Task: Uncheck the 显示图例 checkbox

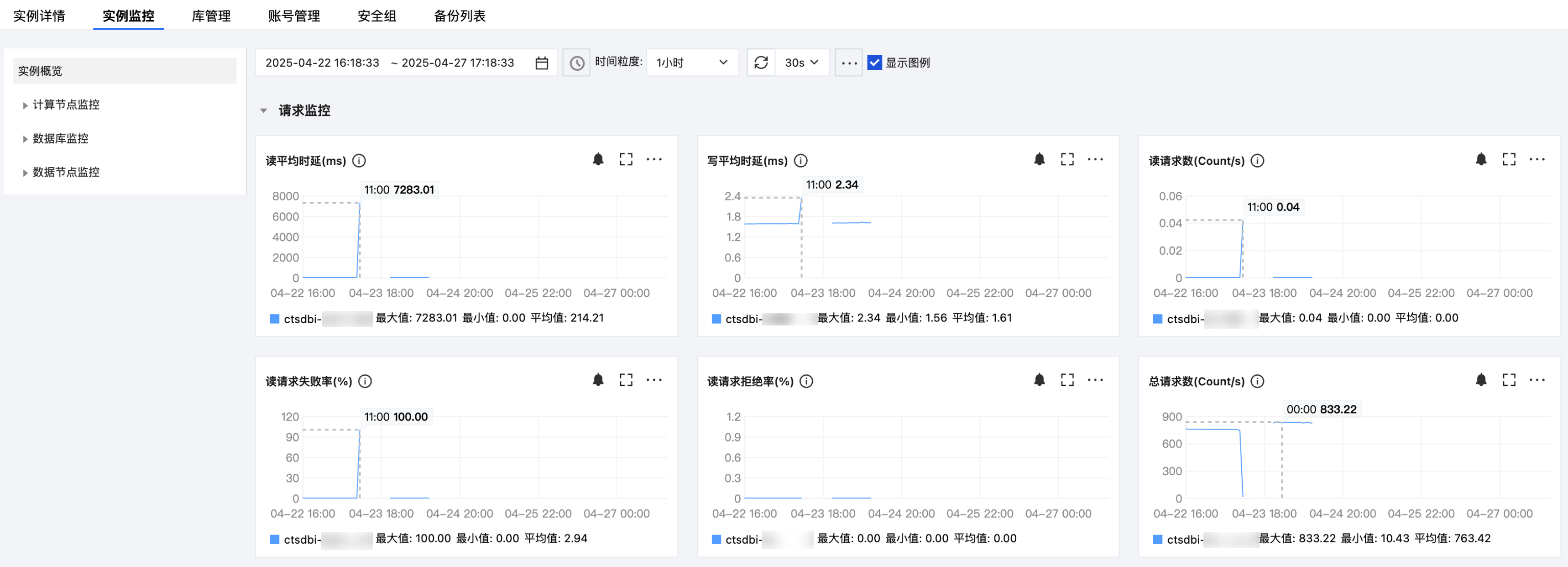Action: [x=874, y=63]
